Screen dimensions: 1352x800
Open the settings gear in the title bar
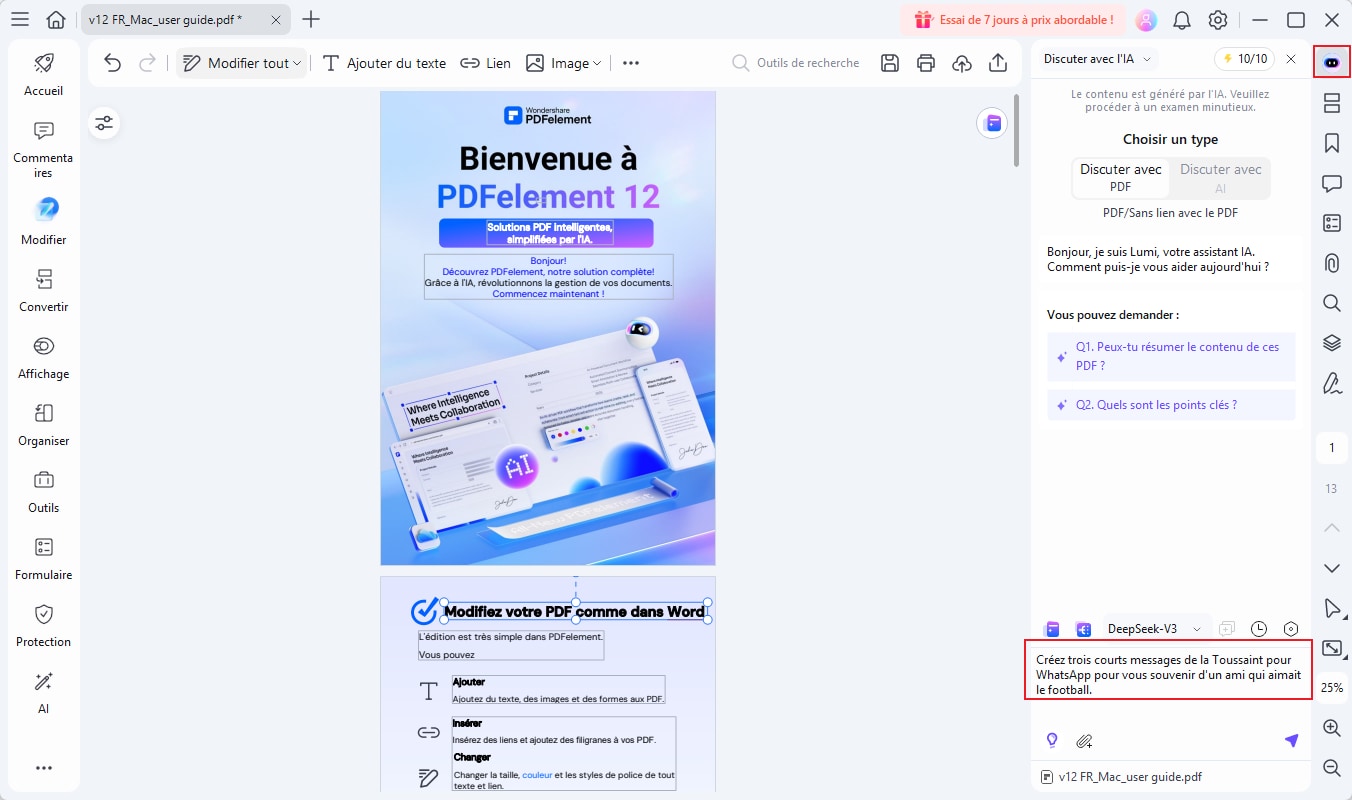click(1218, 20)
